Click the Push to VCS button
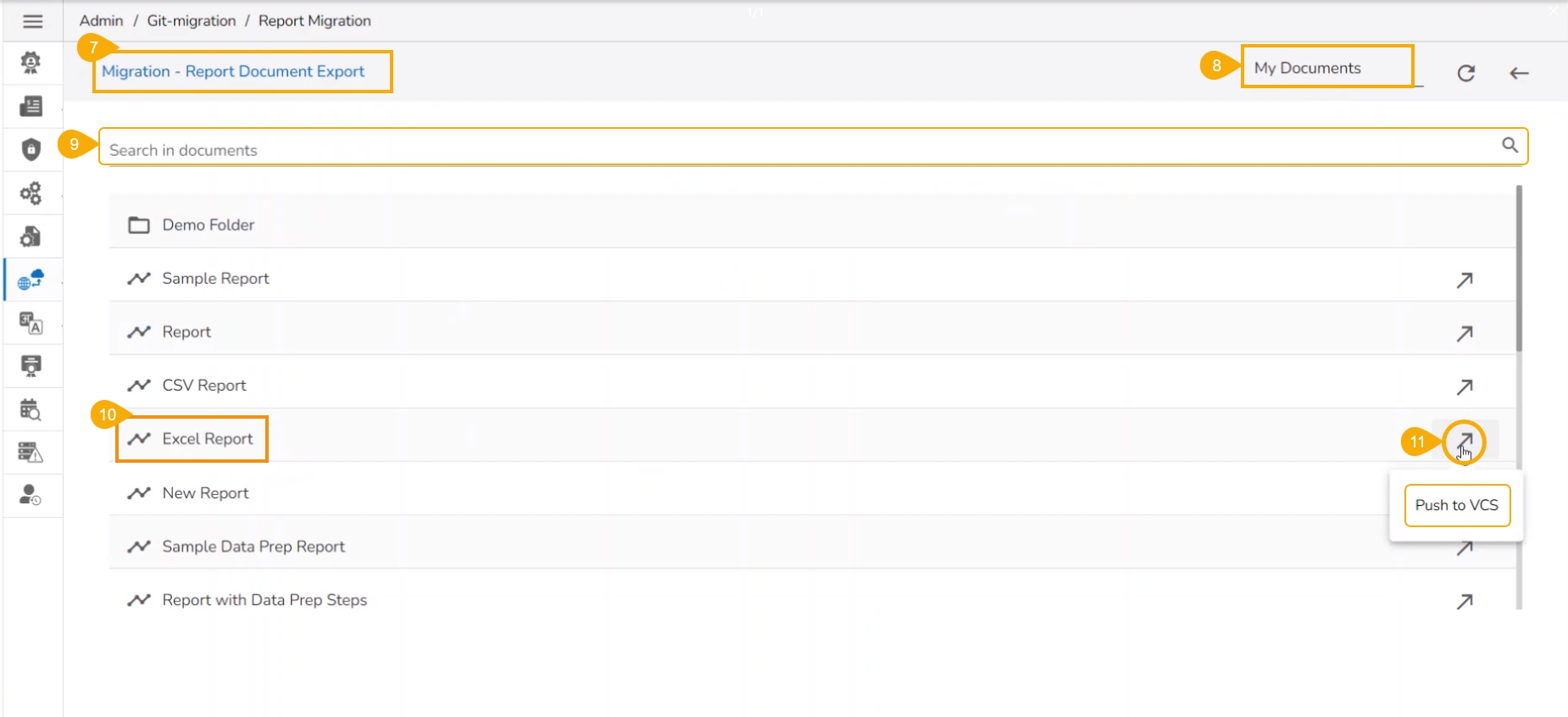The height and width of the screenshot is (717, 1568). coord(1456,505)
